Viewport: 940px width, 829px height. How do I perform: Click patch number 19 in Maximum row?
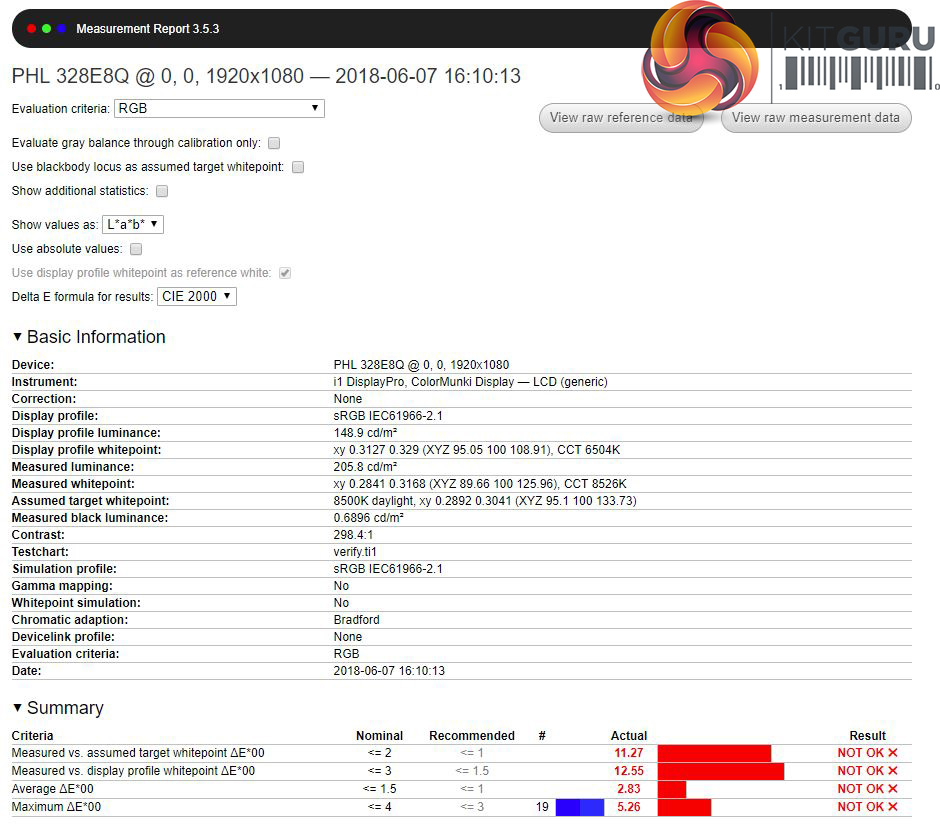[542, 807]
